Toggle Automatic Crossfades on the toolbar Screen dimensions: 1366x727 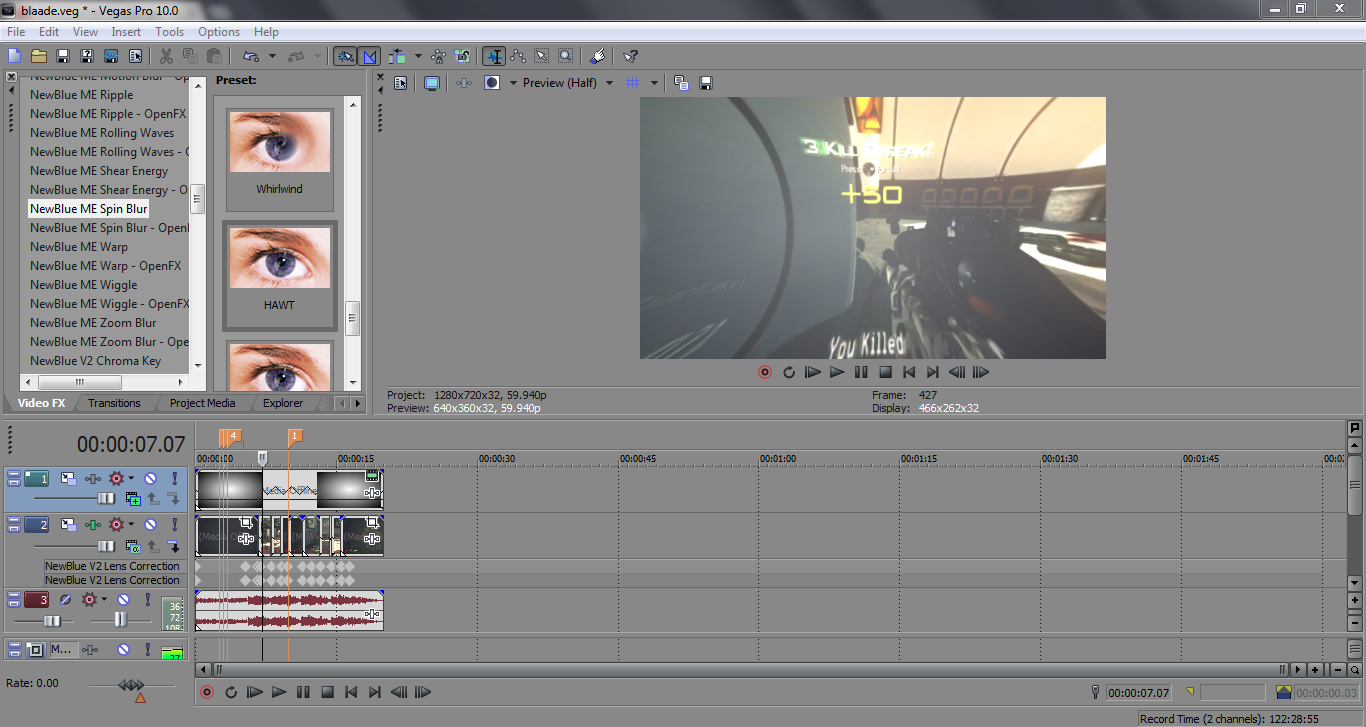pyautogui.click(x=369, y=56)
